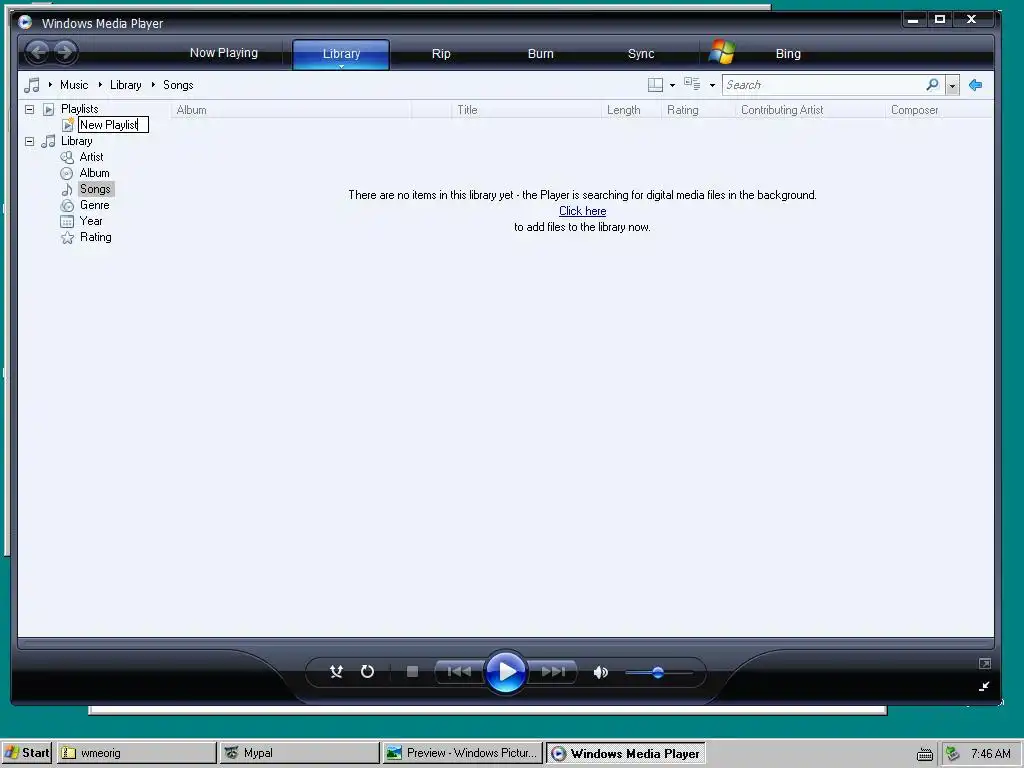
Task: Expand the Music breadcrumb arrow
Action: point(50,85)
